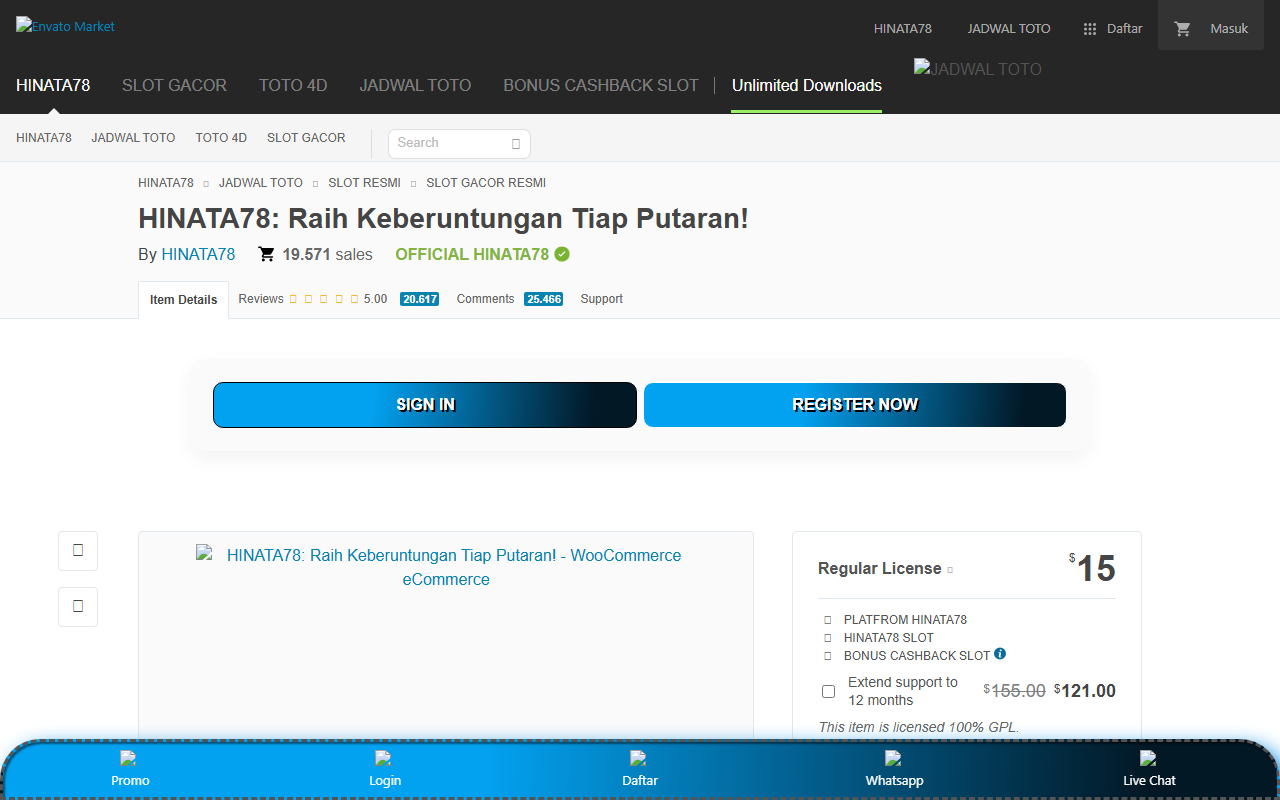Open the HINATA78 link in the top bar
This screenshot has width=1280, height=800.
coord(903,29)
